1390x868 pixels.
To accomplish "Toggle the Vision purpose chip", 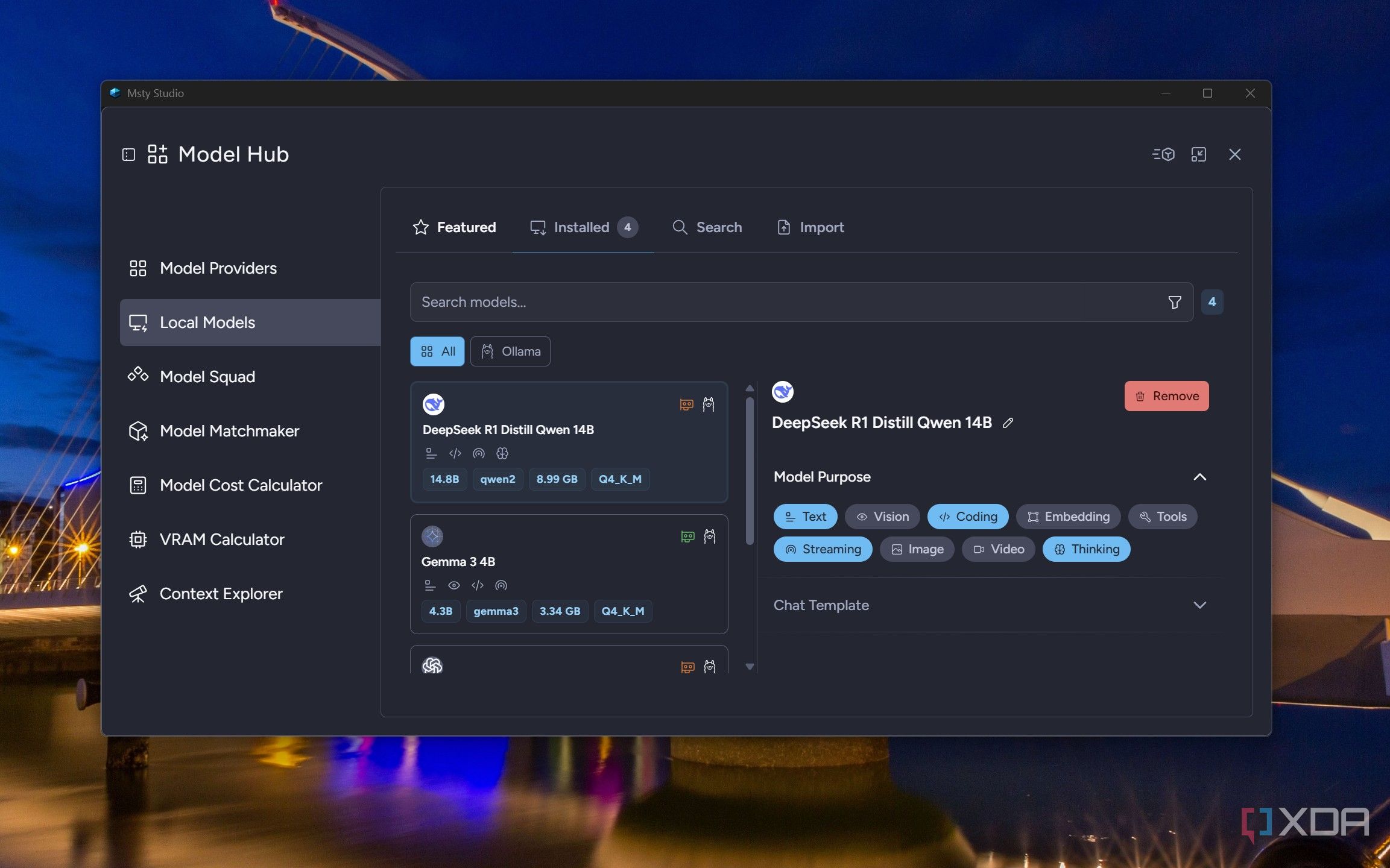I will [882, 517].
